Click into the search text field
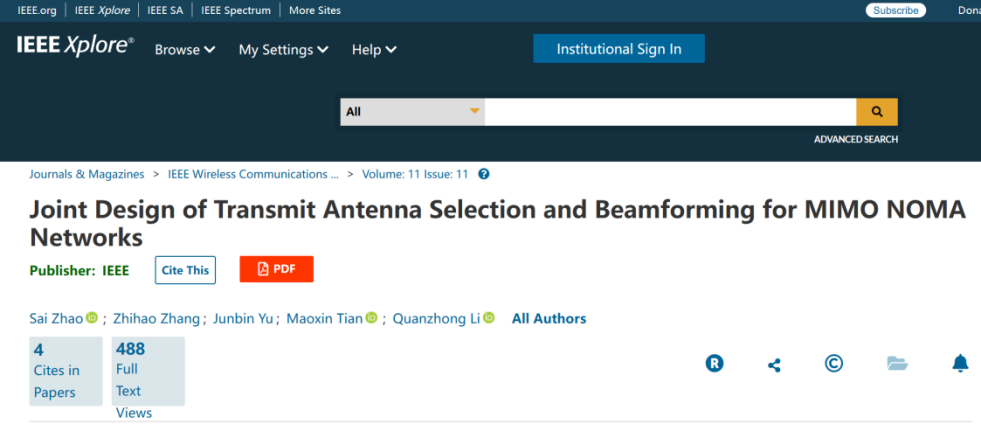This screenshot has width=981, height=424. [670, 112]
